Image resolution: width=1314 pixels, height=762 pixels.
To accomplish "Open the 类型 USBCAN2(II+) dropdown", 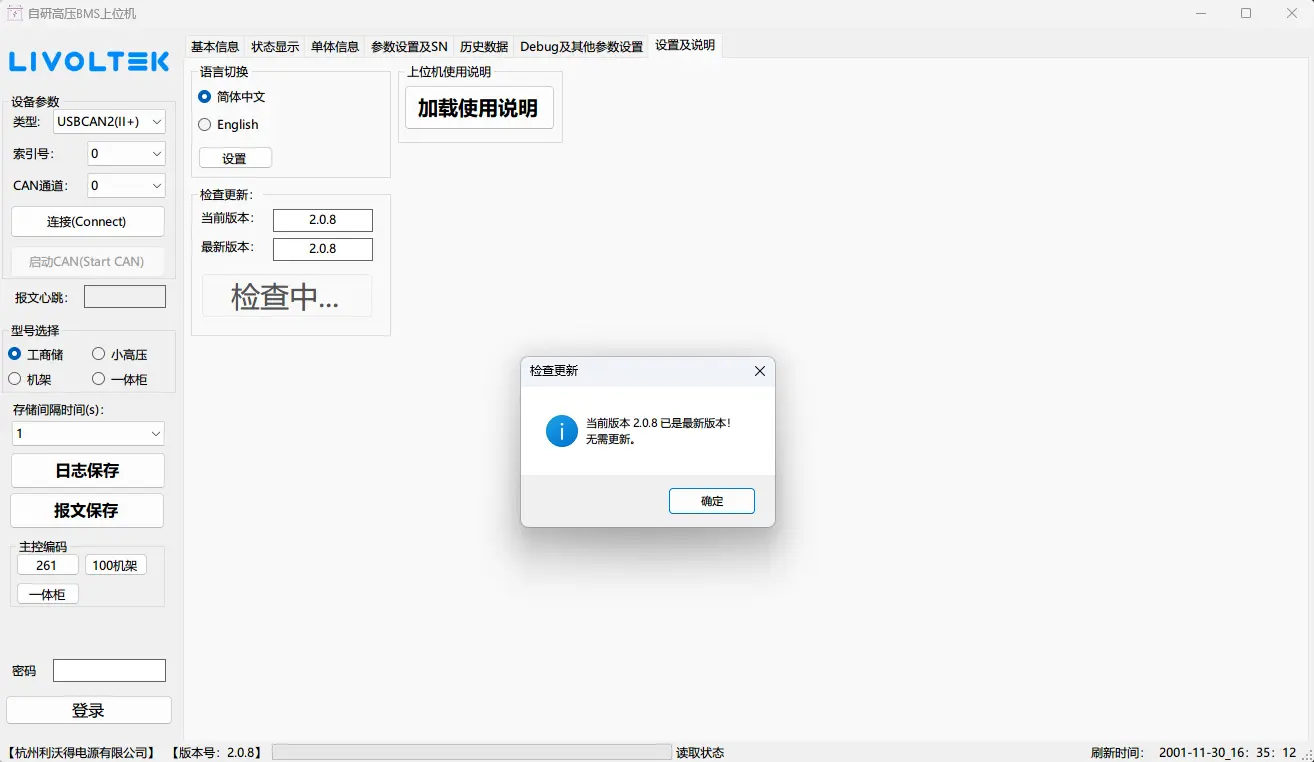I will pyautogui.click(x=109, y=122).
